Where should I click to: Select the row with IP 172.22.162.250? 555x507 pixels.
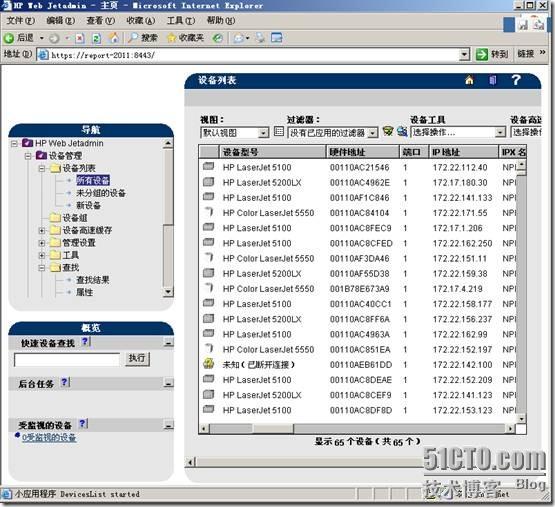coord(357,243)
